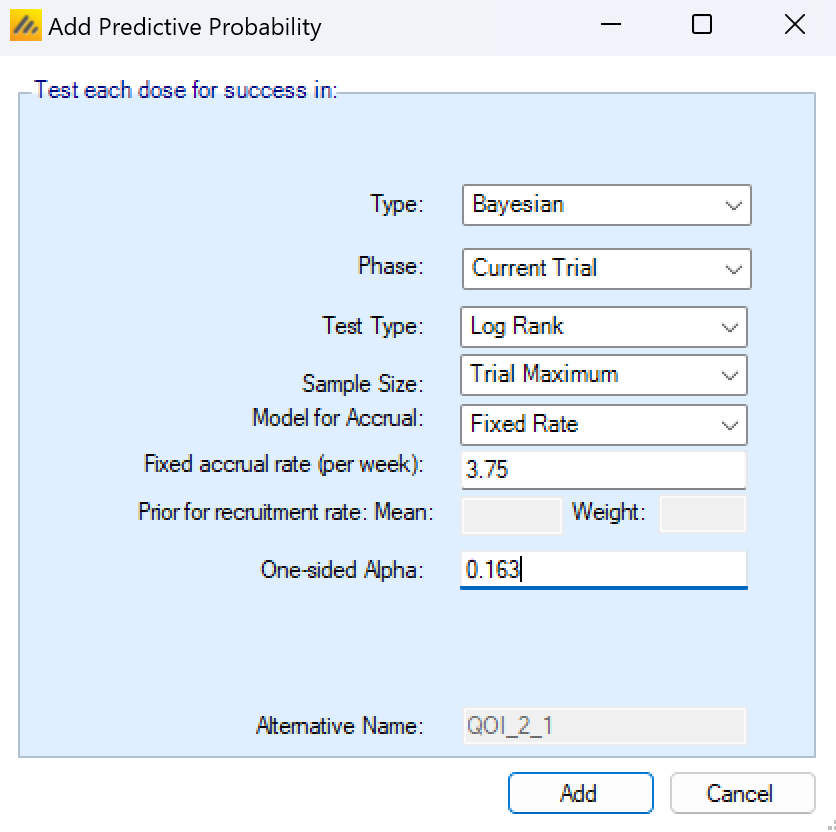Open the Test Type Log Rank dropdown

click(x=604, y=326)
